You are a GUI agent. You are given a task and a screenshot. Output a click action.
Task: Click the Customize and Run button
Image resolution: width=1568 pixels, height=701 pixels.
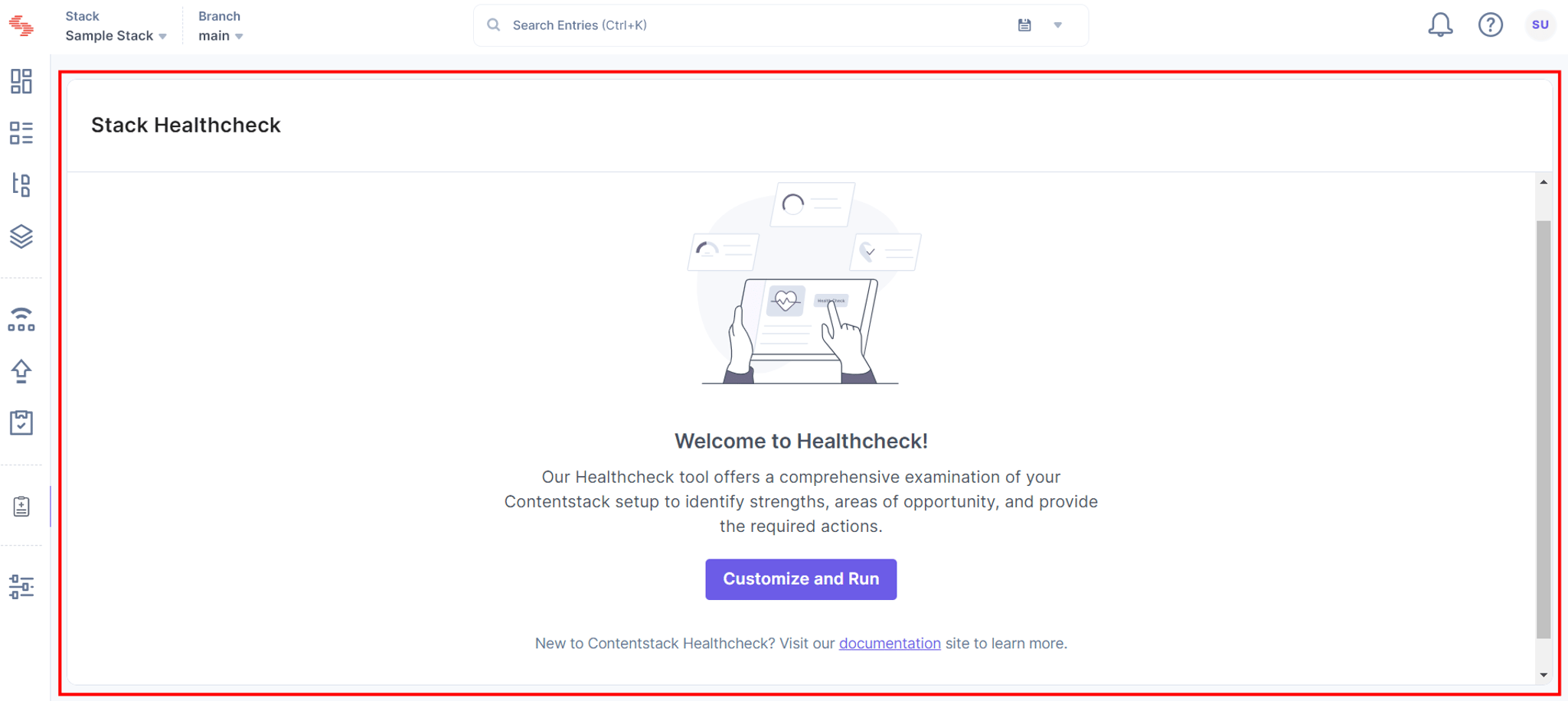(x=801, y=579)
